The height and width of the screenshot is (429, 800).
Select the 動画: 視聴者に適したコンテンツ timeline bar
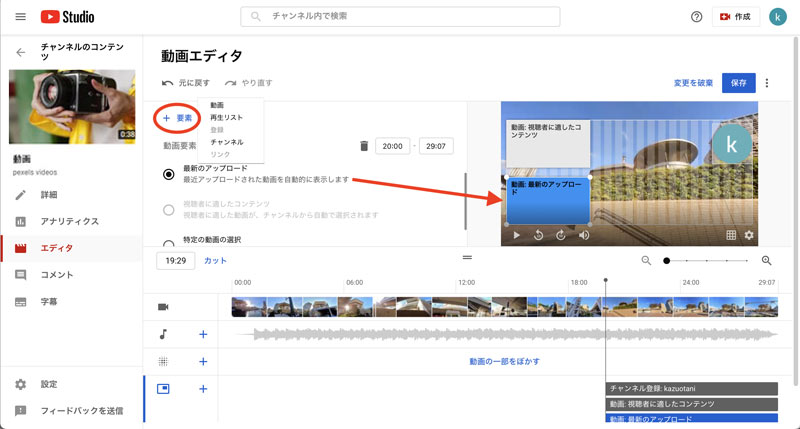click(x=691, y=404)
